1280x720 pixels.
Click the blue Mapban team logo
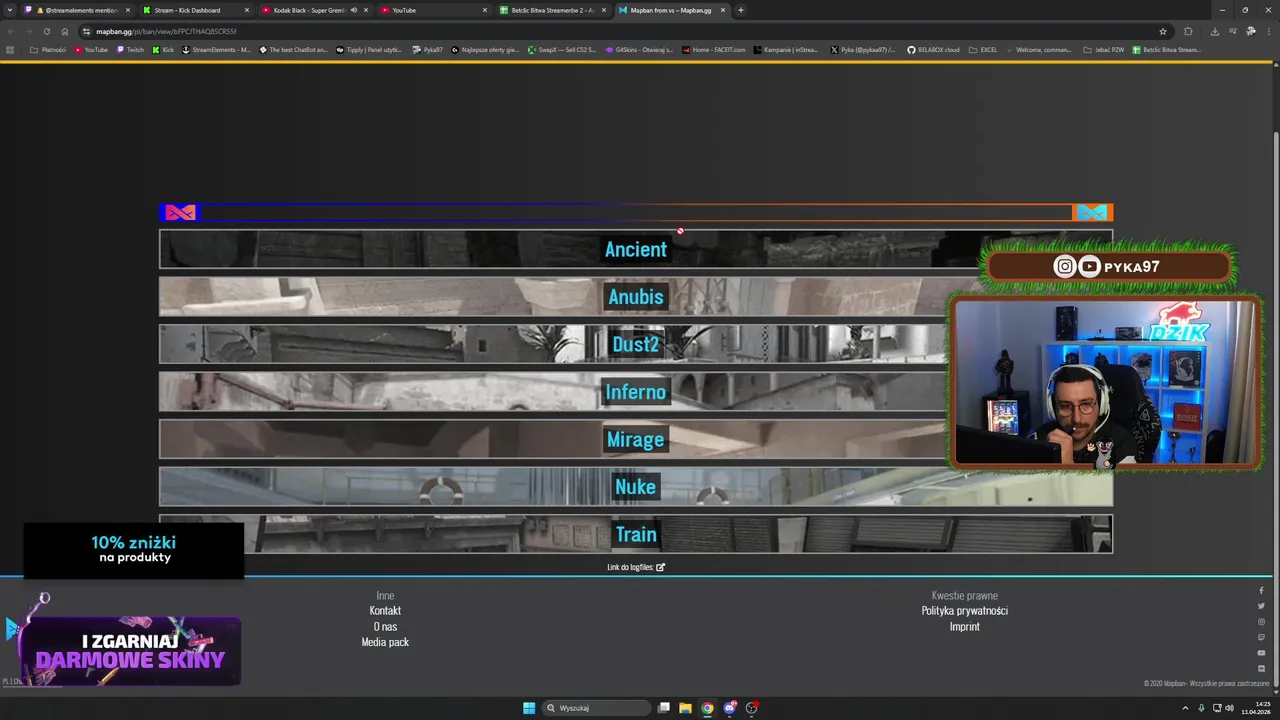point(1092,212)
